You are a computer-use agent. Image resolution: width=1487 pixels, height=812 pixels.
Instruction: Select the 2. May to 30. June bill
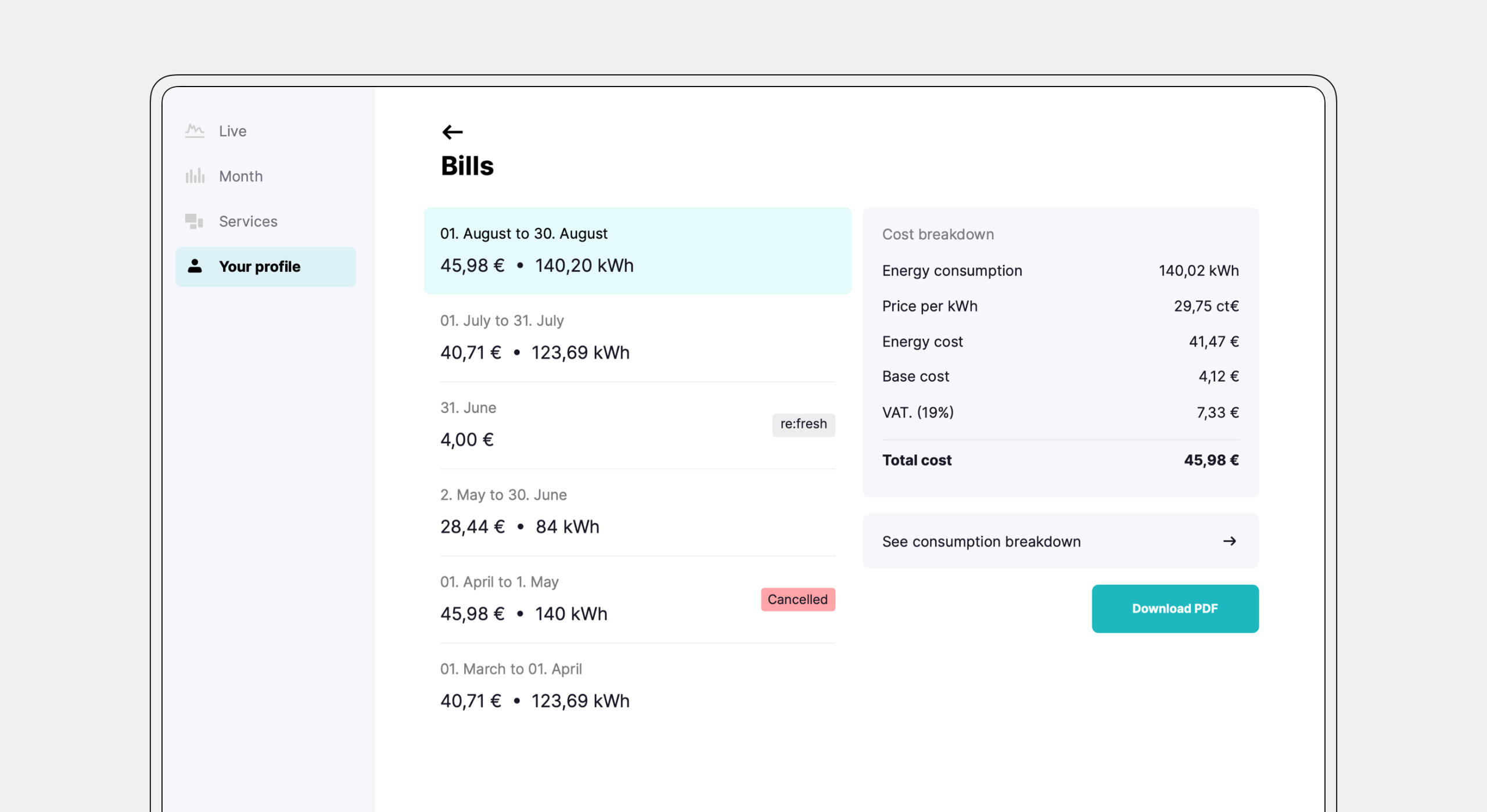point(637,512)
